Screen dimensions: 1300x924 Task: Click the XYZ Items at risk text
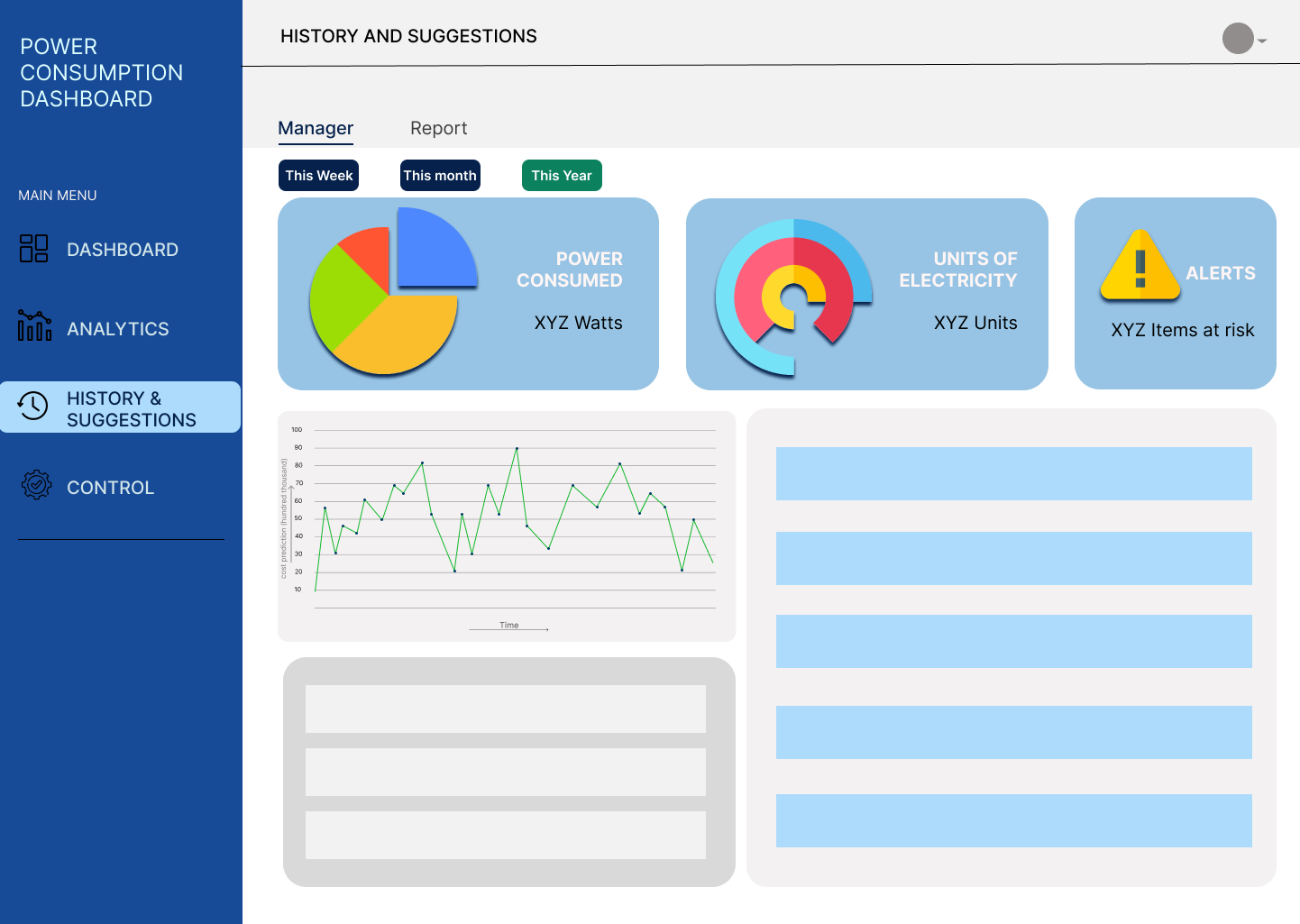click(x=1183, y=330)
